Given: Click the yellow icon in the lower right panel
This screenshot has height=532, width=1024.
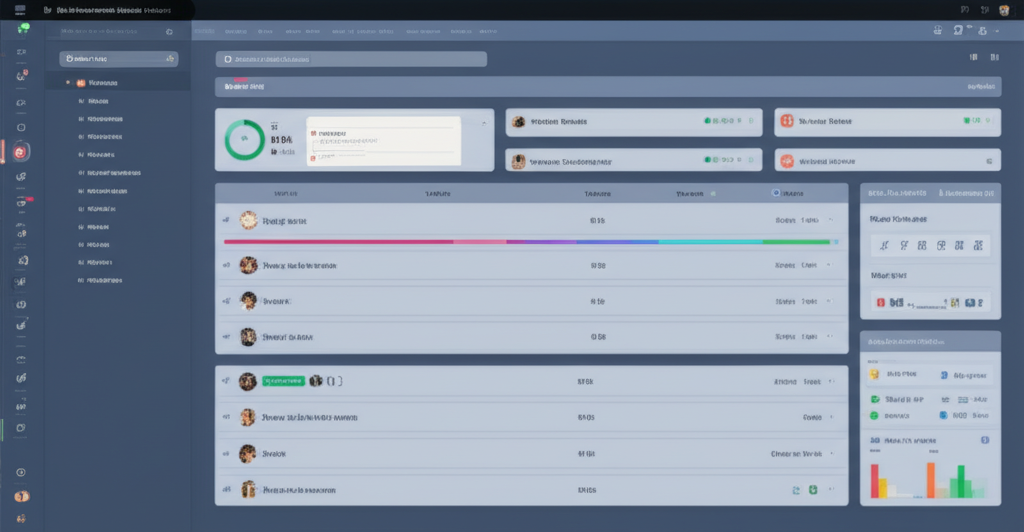Looking at the screenshot, I should [x=874, y=375].
